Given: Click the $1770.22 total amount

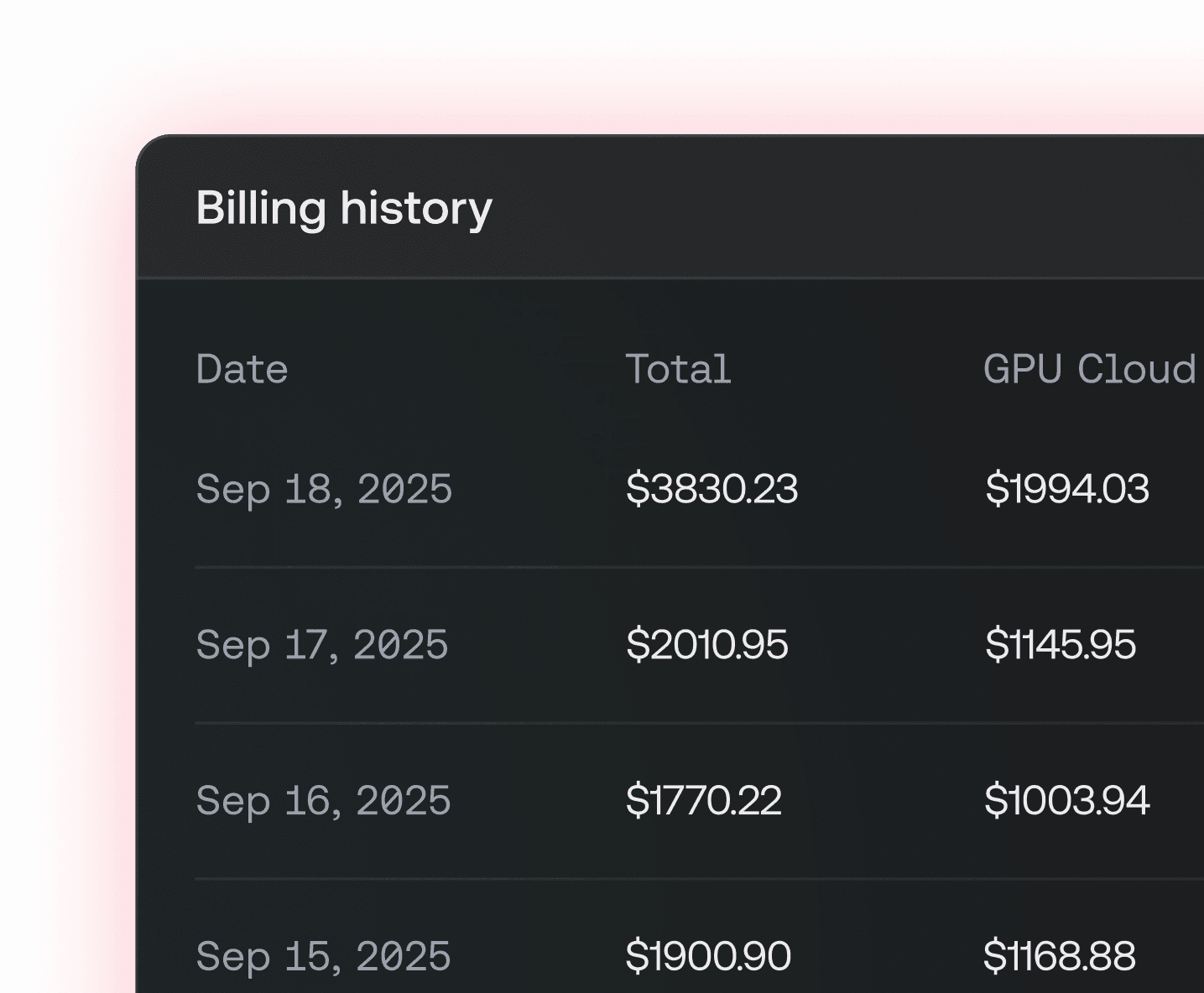Looking at the screenshot, I should [x=704, y=801].
